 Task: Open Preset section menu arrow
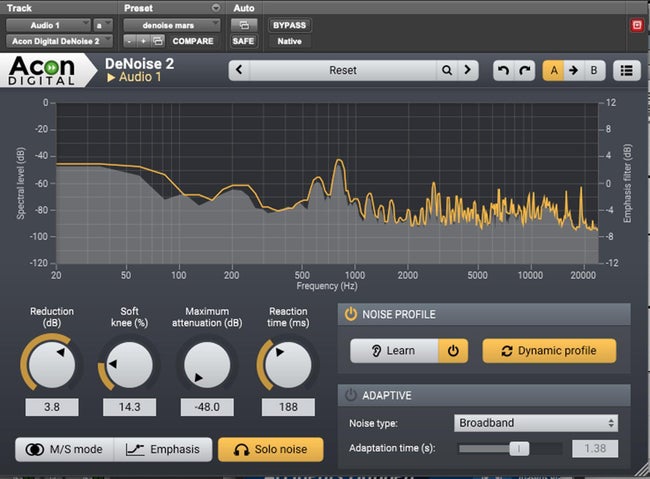tap(216, 8)
